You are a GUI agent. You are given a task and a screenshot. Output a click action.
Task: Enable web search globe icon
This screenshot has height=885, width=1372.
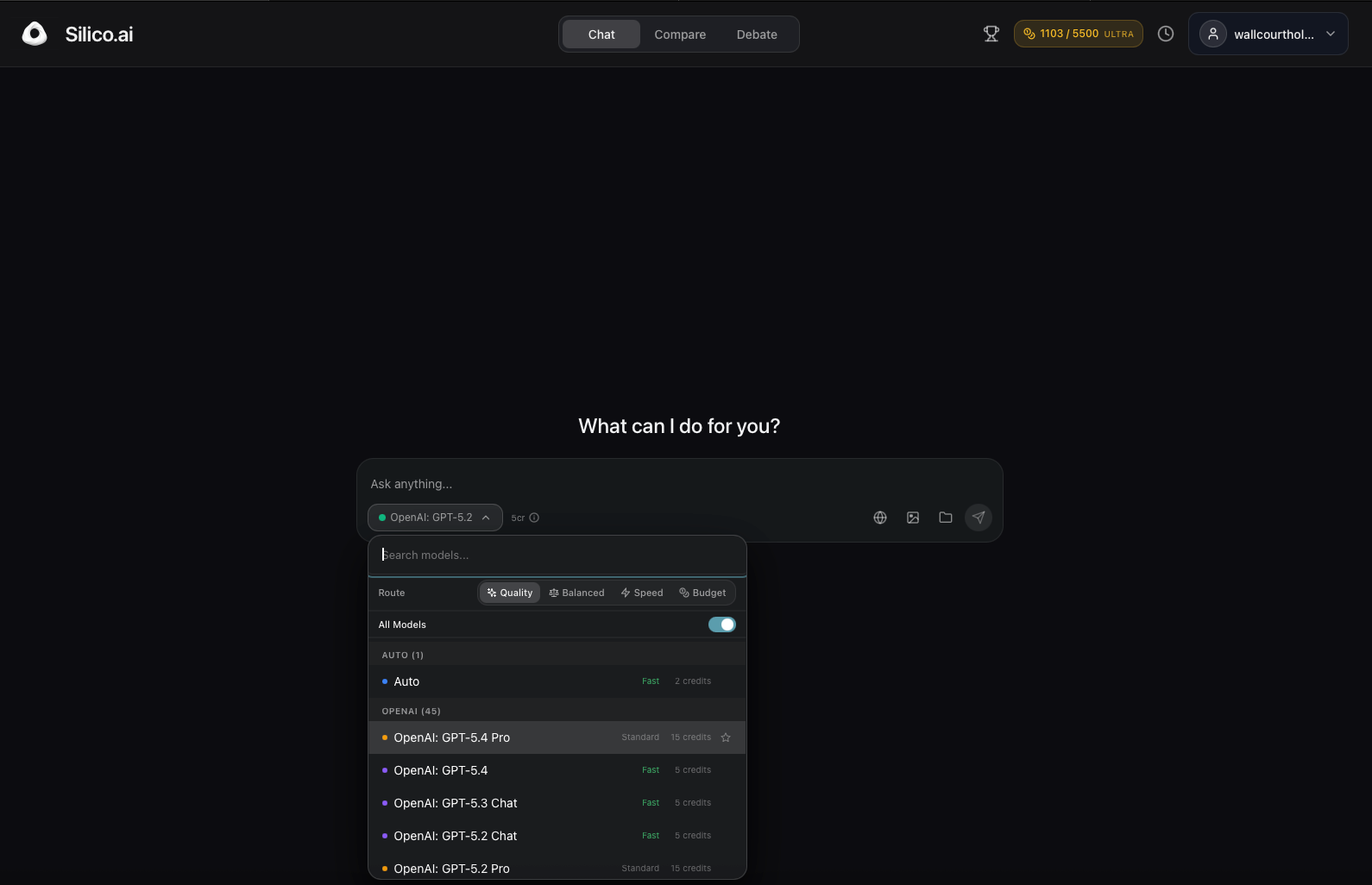(x=879, y=518)
